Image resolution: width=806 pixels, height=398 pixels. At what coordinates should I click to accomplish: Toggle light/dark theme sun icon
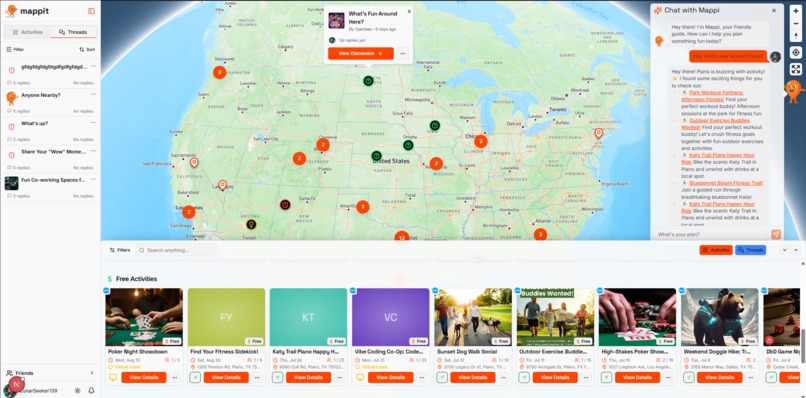point(78,391)
